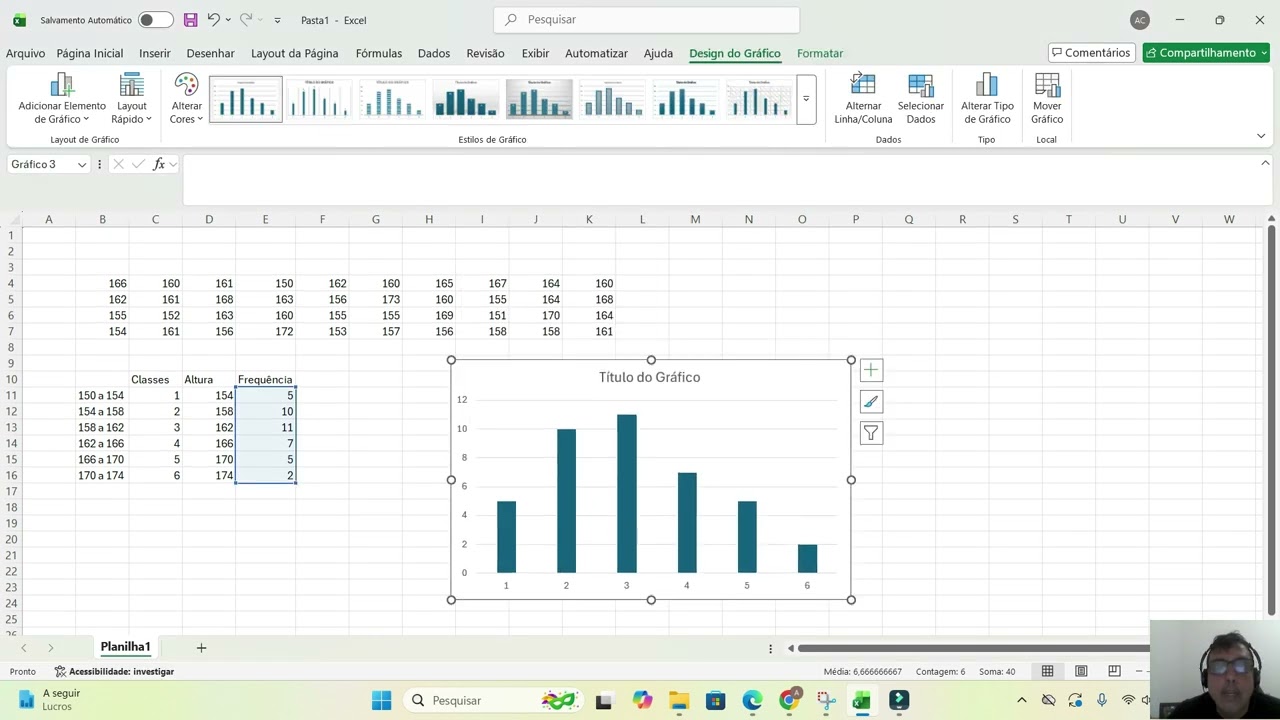This screenshot has height=720, width=1280.
Task: Open Google Chrome from taskbar
Action: pyautogui.click(x=789, y=700)
